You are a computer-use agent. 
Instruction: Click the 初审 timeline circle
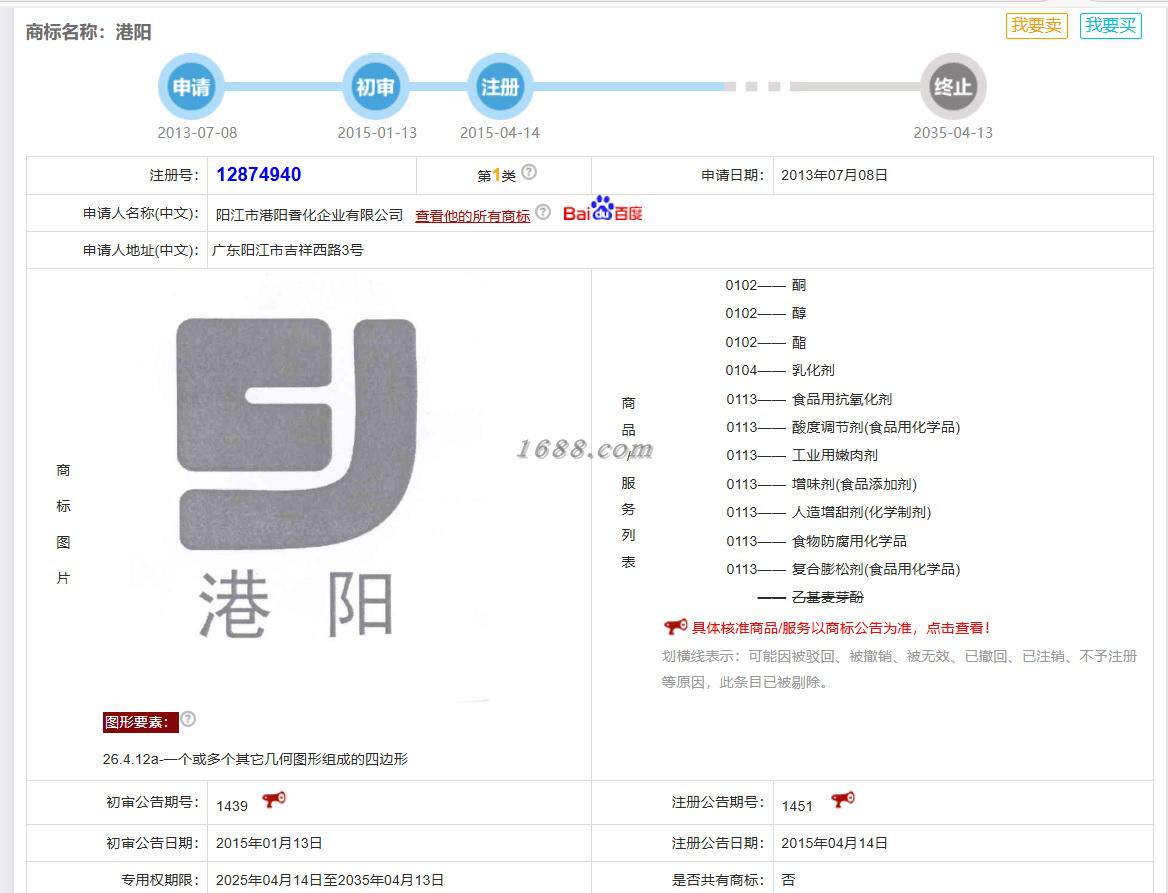[x=375, y=87]
